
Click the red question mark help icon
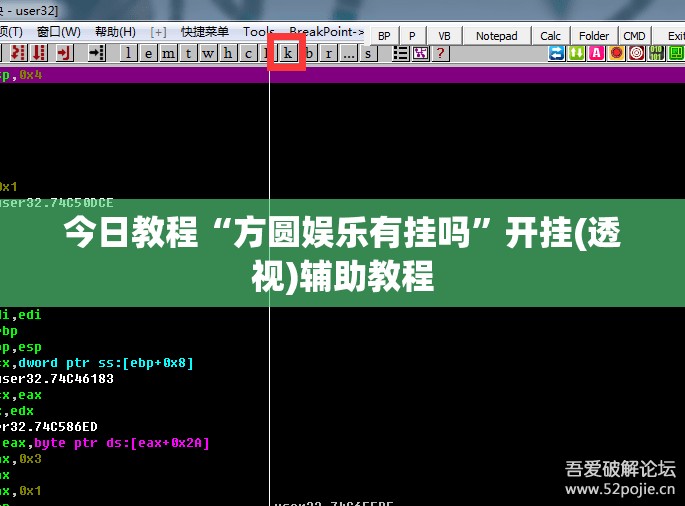pos(440,53)
